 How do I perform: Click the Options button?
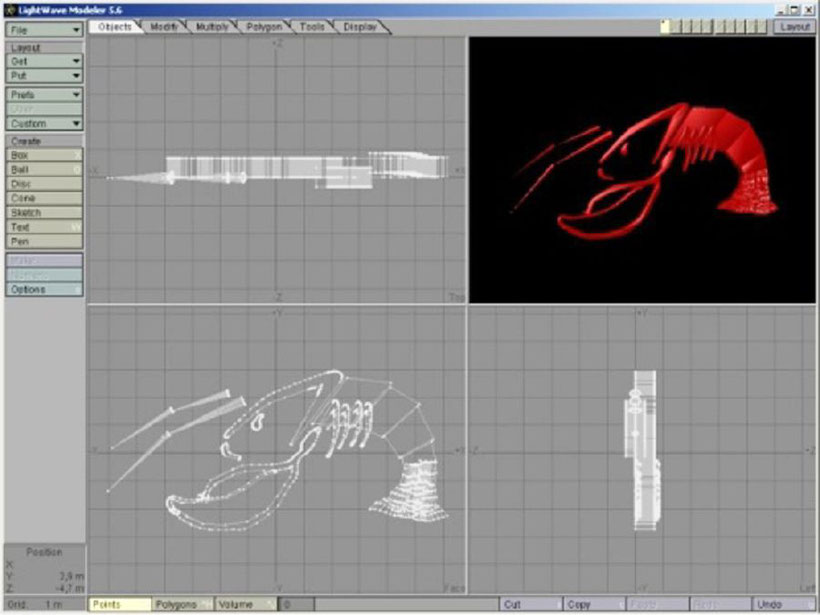44,290
